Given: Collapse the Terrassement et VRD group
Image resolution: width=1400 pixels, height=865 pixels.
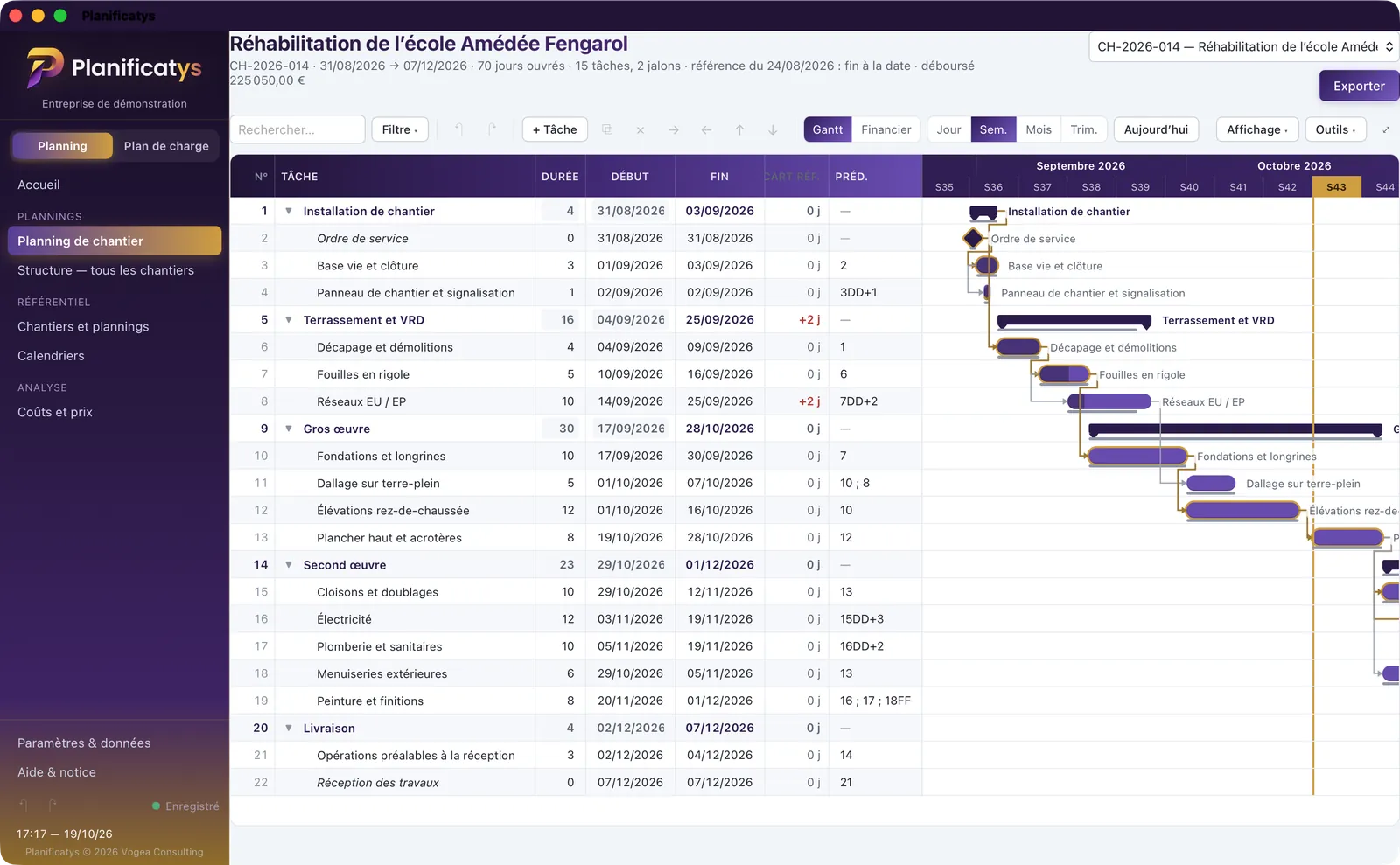Looking at the screenshot, I should [x=289, y=320].
